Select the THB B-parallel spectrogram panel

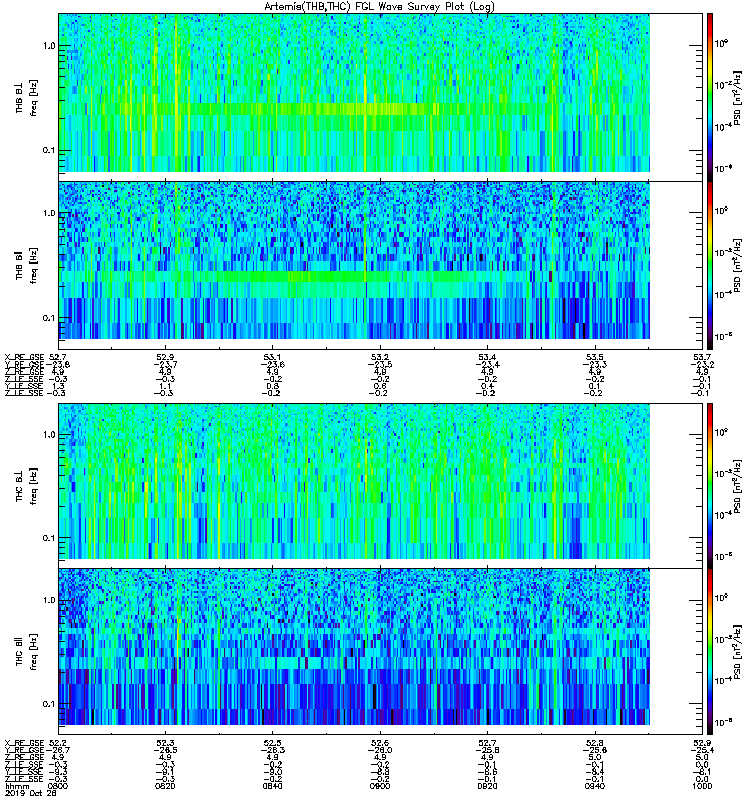pos(354,260)
